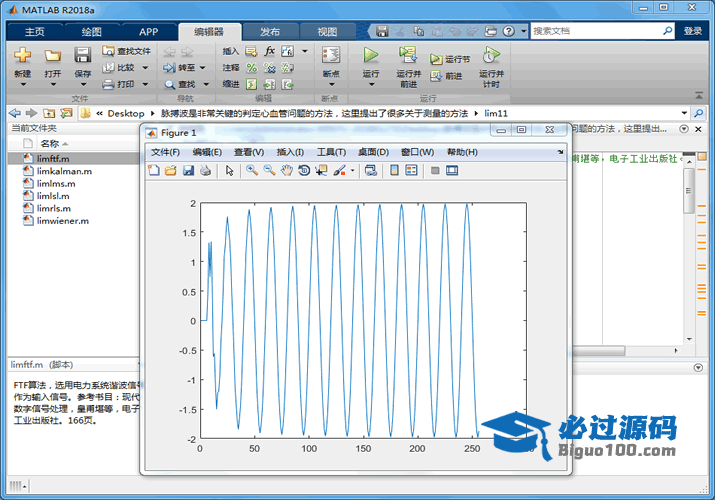Click Edit Plot arrow tool in Figure 1

pyautogui.click(x=229, y=170)
